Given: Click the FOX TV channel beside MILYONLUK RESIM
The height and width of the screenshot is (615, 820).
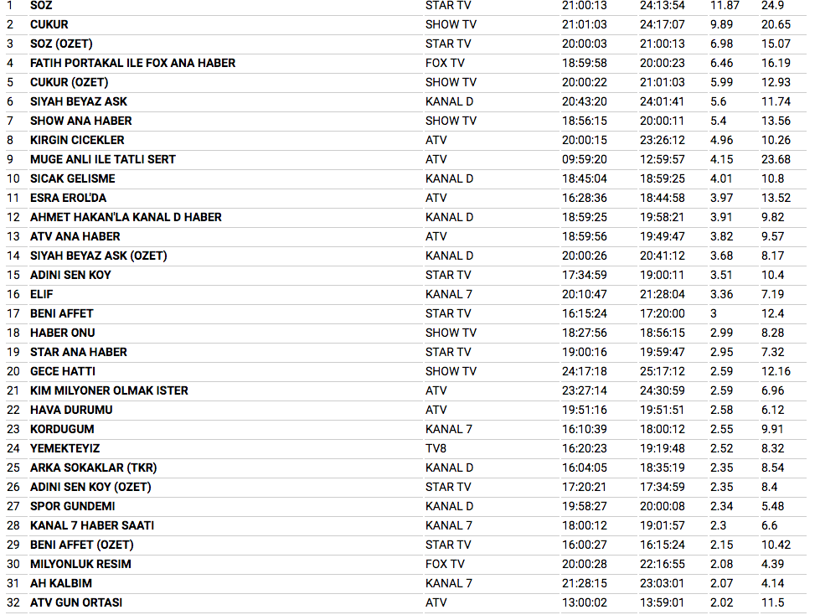Looking at the screenshot, I should click(x=445, y=564).
